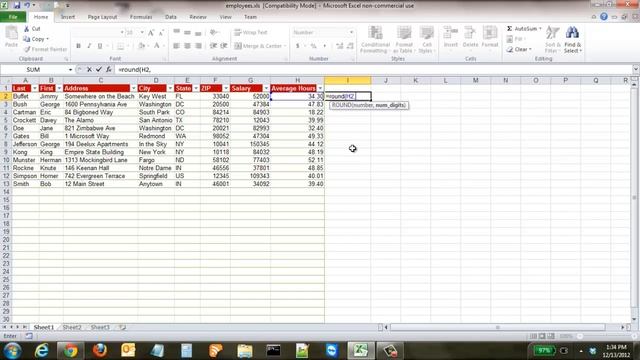
Task: Click the Format Painter brush
Action: pyautogui.click(x=27, y=49)
